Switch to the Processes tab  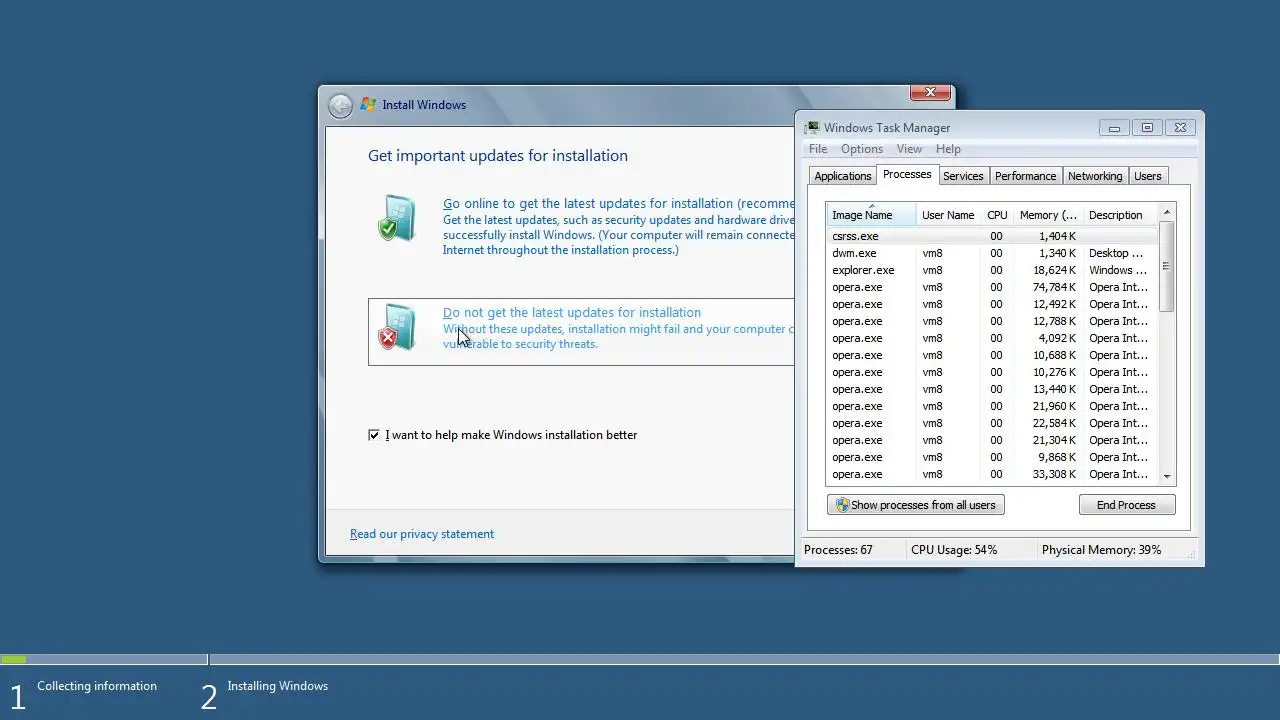pyautogui.click(x=907, y=174)
